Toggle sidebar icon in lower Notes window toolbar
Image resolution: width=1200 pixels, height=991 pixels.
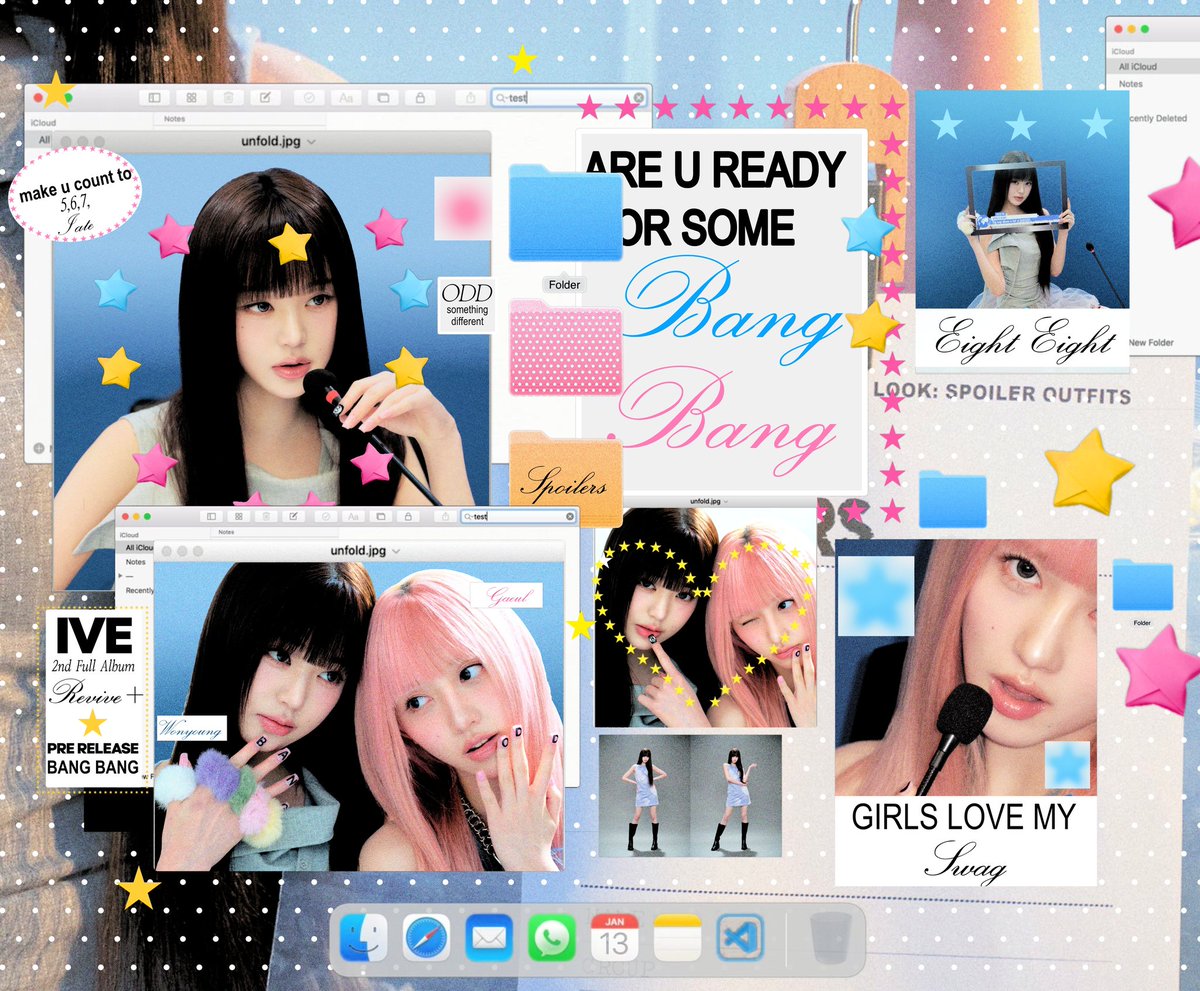[211, 516]
